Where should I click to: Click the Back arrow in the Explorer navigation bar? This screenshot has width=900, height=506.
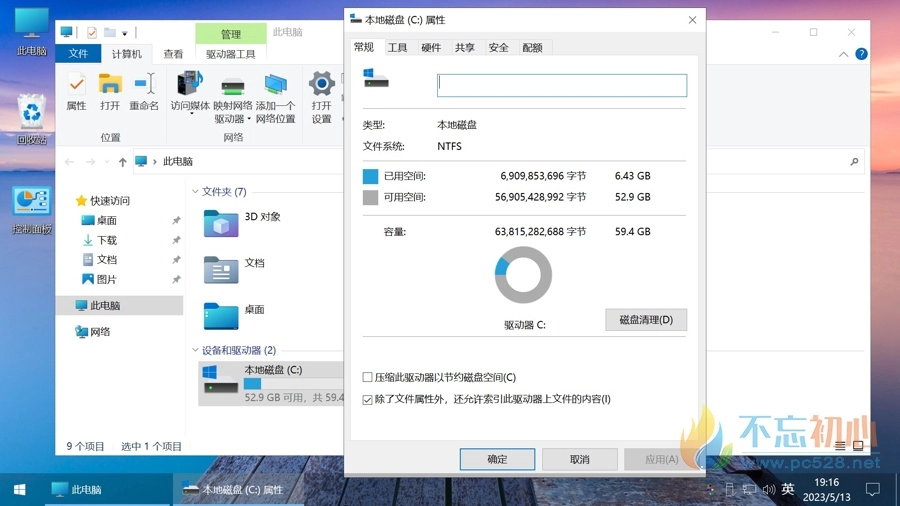(69, 162)
